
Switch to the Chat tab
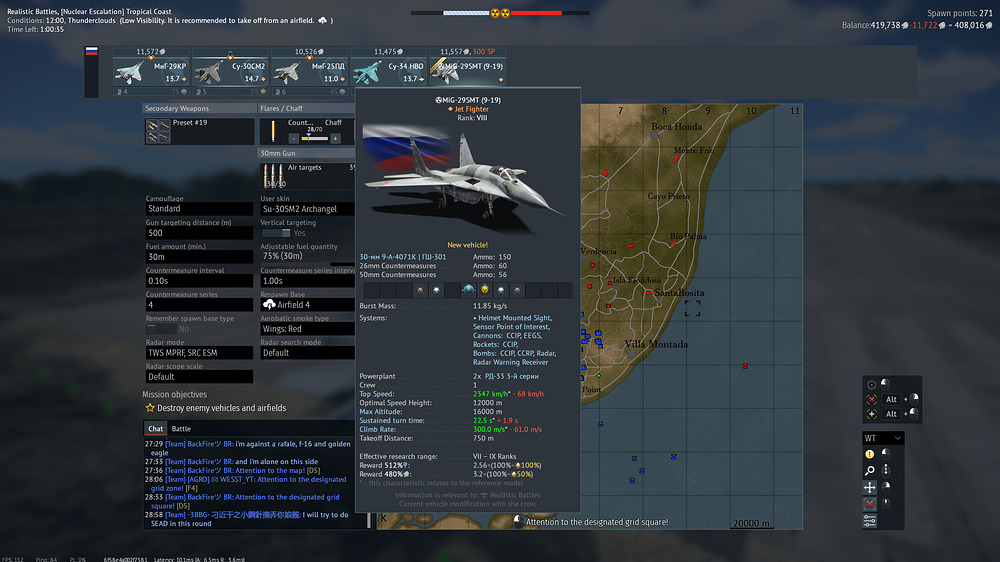pyautogui.click(x=155, y=429)
